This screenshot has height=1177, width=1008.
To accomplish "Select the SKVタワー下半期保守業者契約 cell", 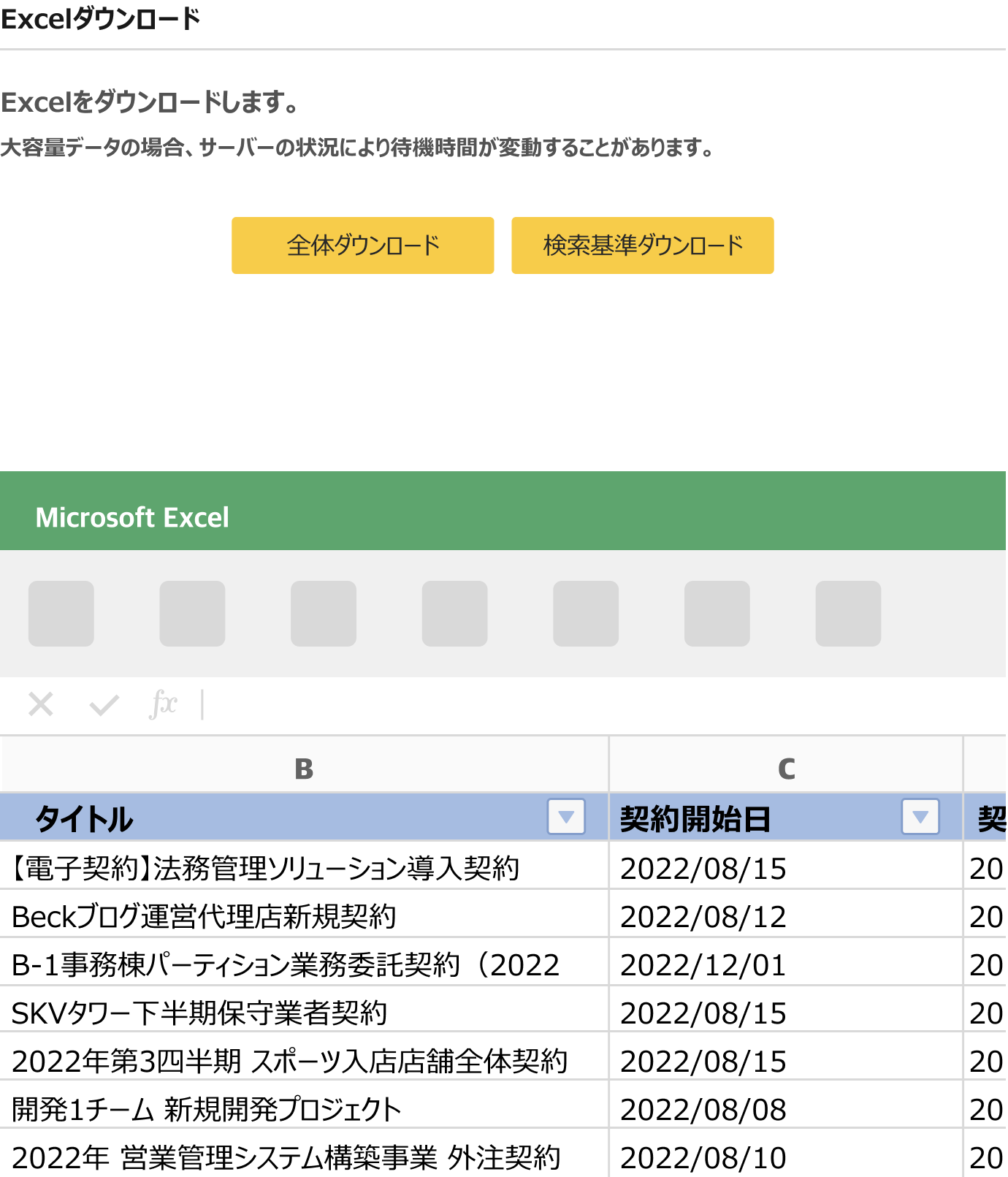I will pos(304,1013).
